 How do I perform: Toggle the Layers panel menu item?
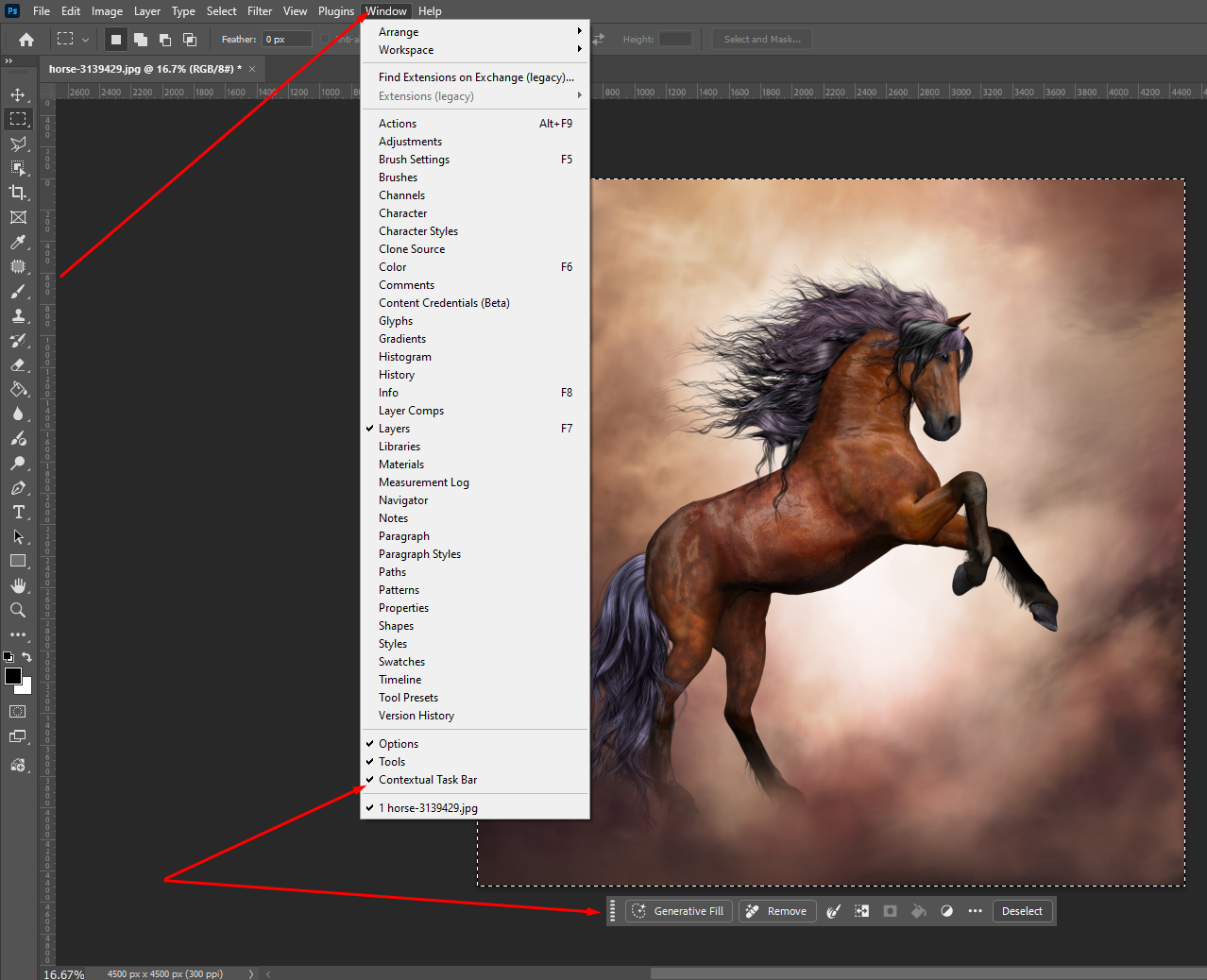coord(394,429)
